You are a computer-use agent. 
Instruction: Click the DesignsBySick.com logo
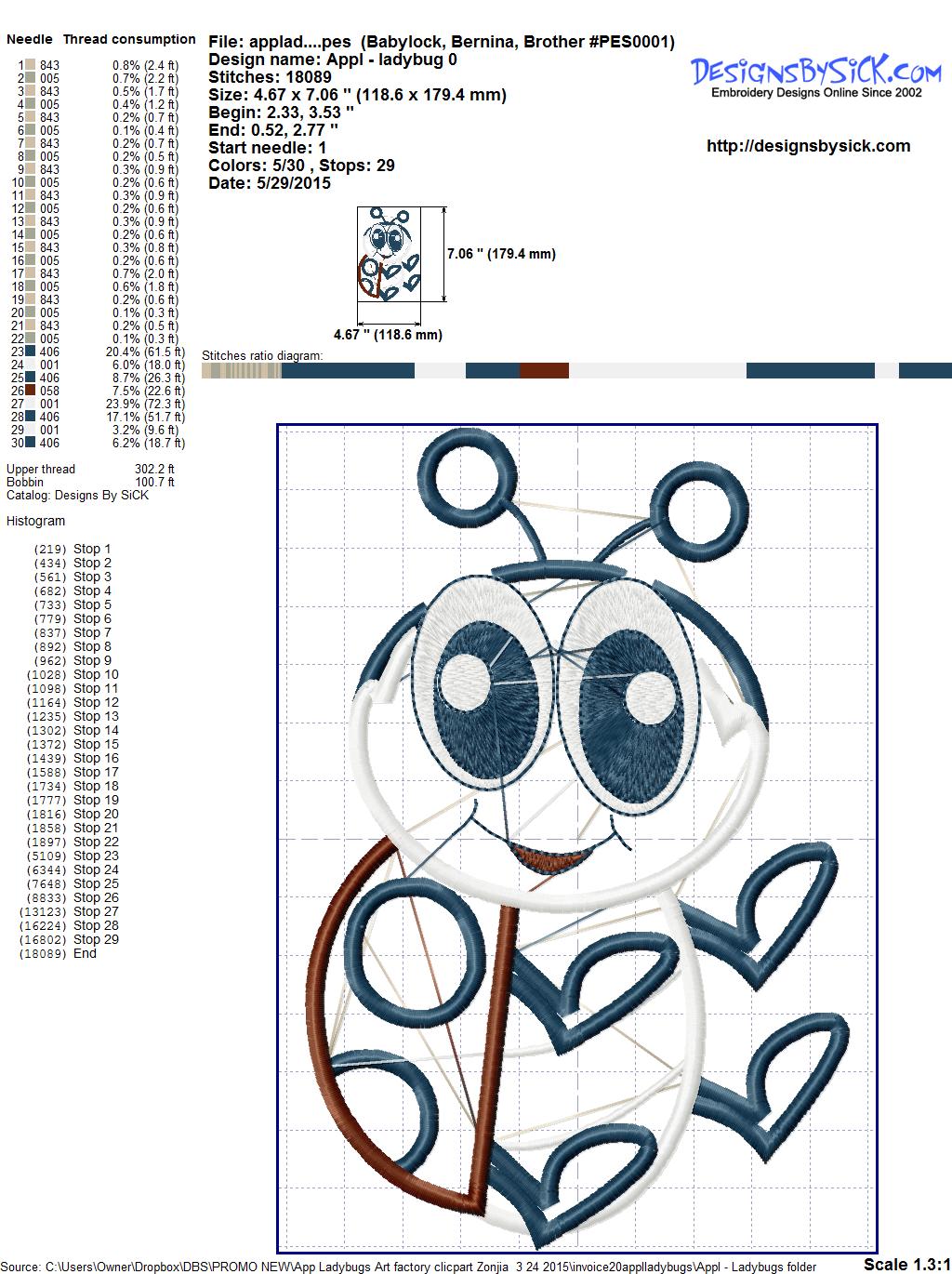coord(815,74)
